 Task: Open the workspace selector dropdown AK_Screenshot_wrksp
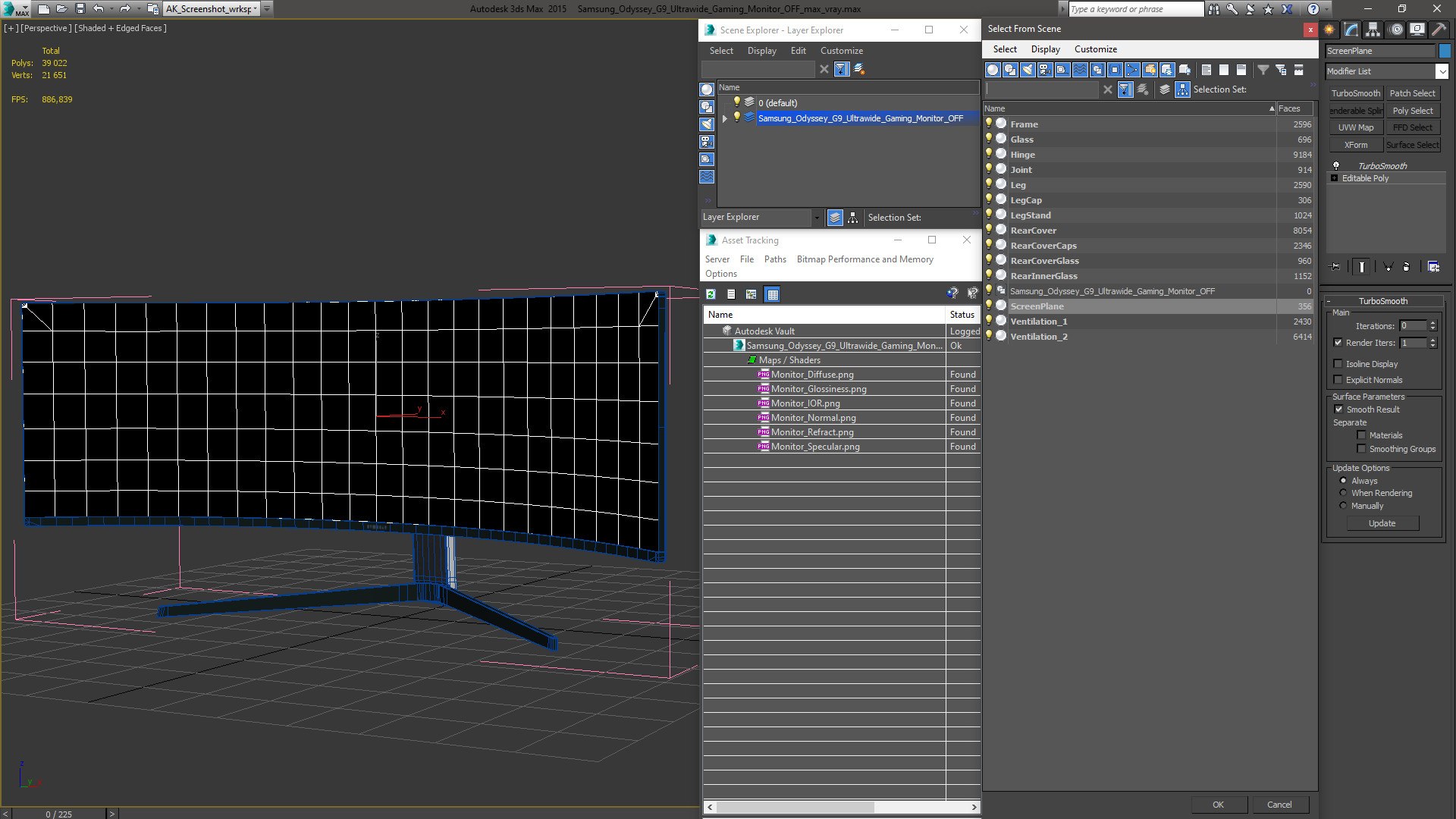click(255, 9)
